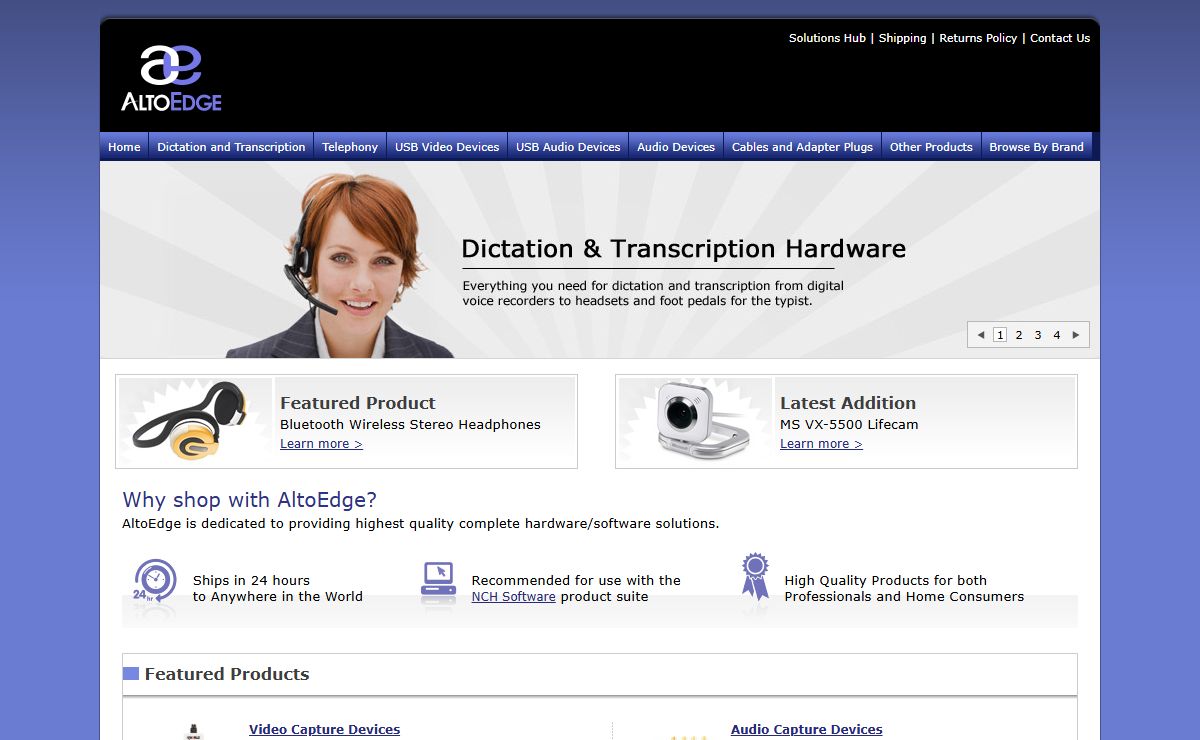Open Cables and Adapter Plugs menu

coord(802,146)
